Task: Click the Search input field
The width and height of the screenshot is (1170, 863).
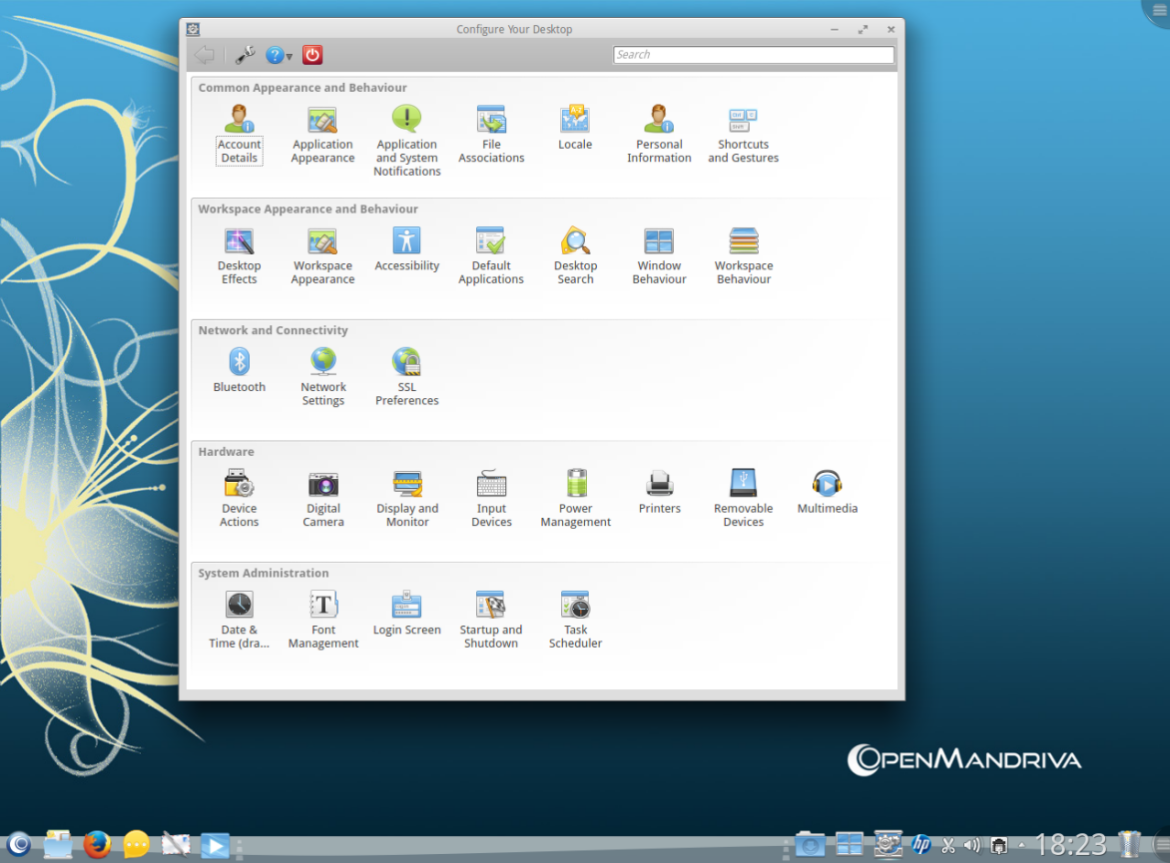Action: pos(753,55)
